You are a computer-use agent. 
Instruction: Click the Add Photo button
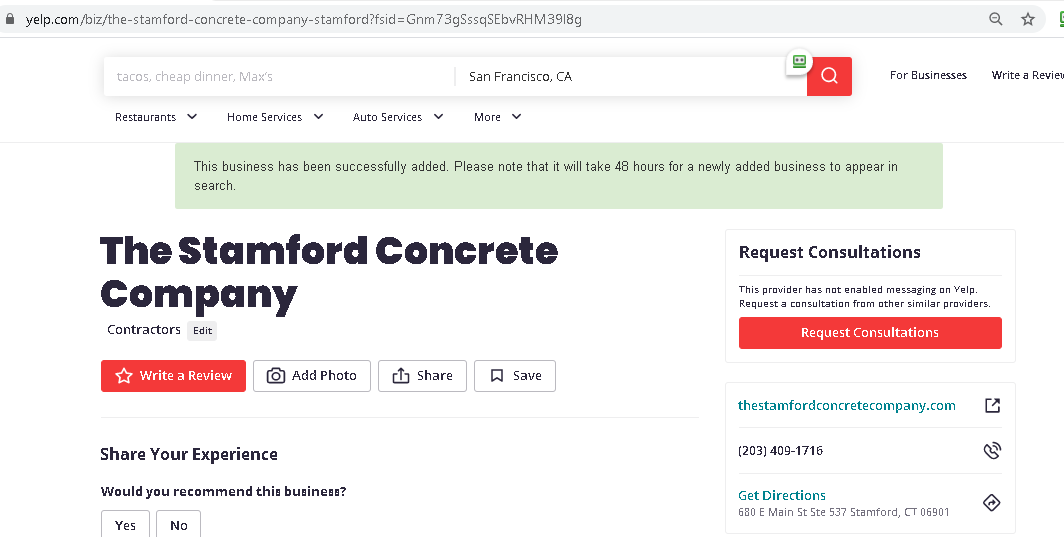[x=312, y=376]
